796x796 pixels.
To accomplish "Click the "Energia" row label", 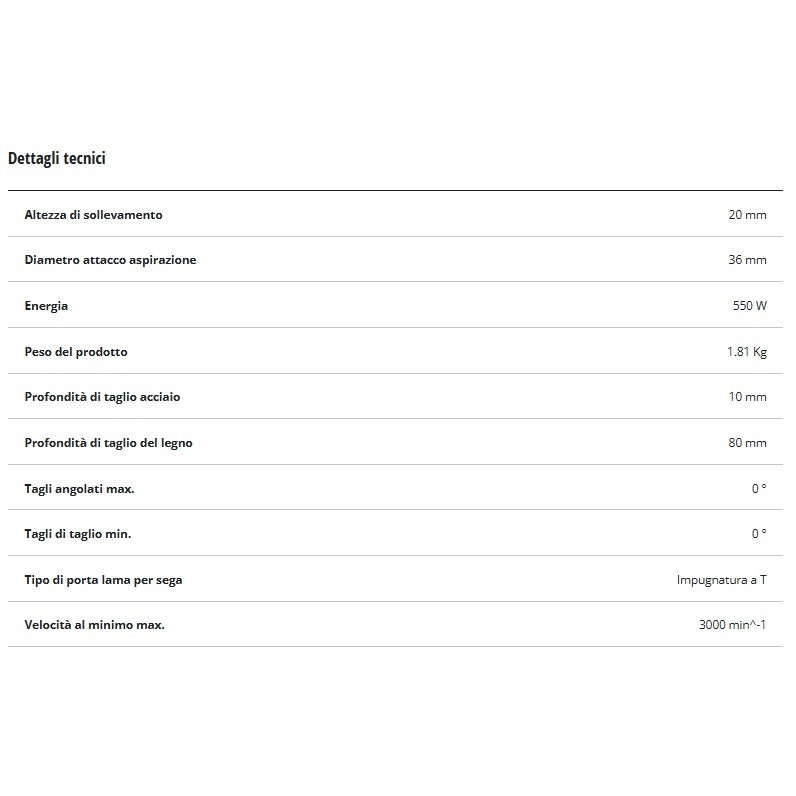I will [x=46, y=306].
